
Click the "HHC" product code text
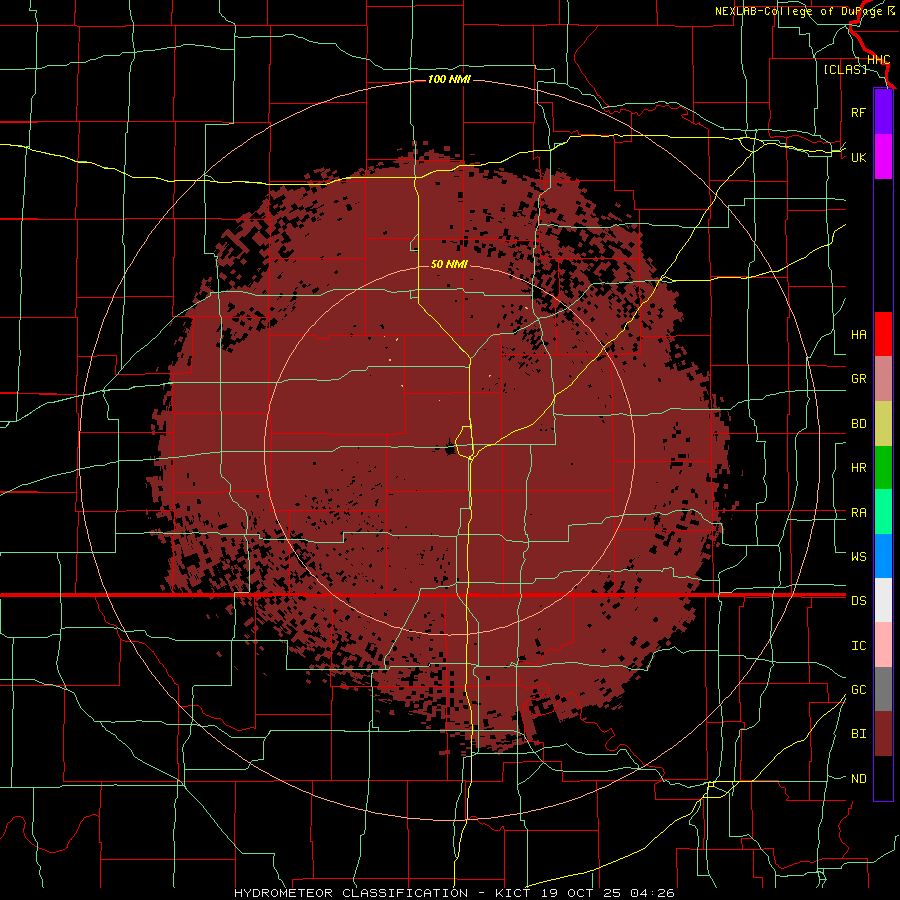pyautogui.click(x=878, y=60)
